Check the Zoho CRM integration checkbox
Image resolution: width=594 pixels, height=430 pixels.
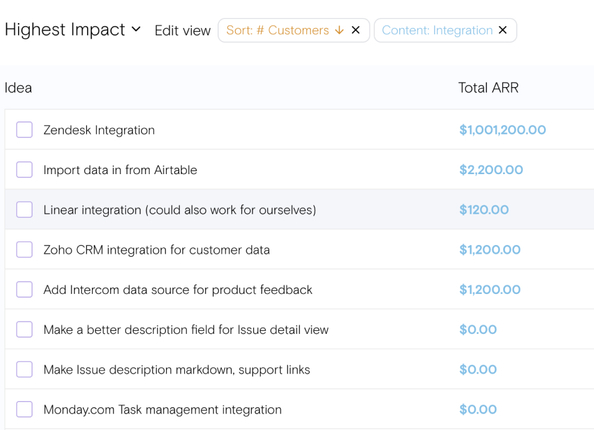(x=24, y=250)
